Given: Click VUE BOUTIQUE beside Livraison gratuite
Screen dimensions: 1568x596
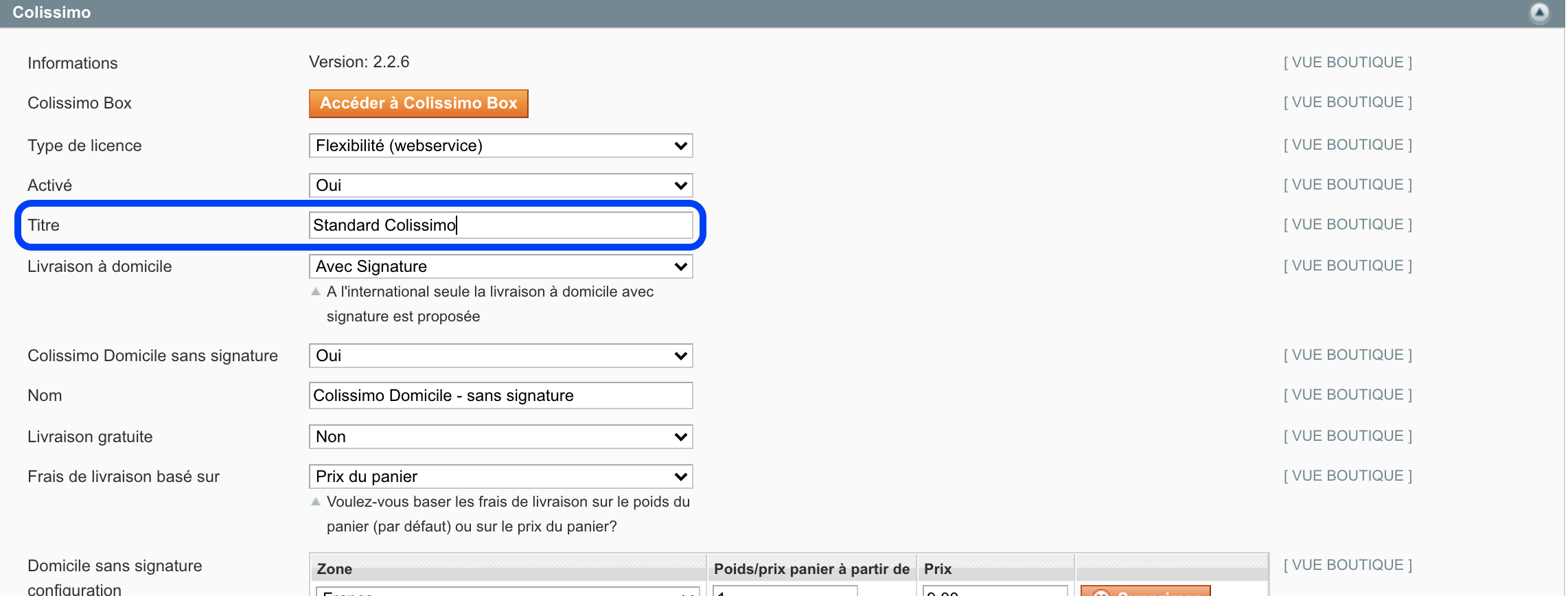Looking at the screenshot, I should [x=1348, y=436].
